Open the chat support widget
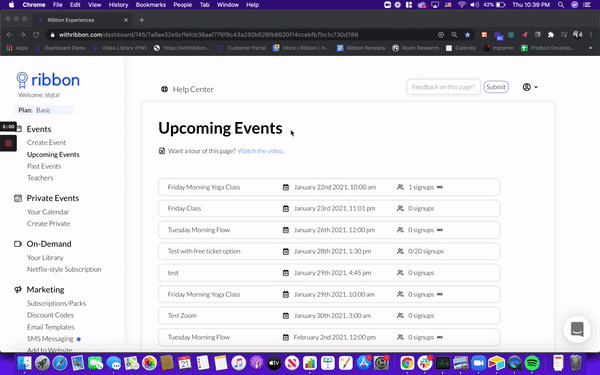This screenshot has height=375, width=600. (577, 329)
